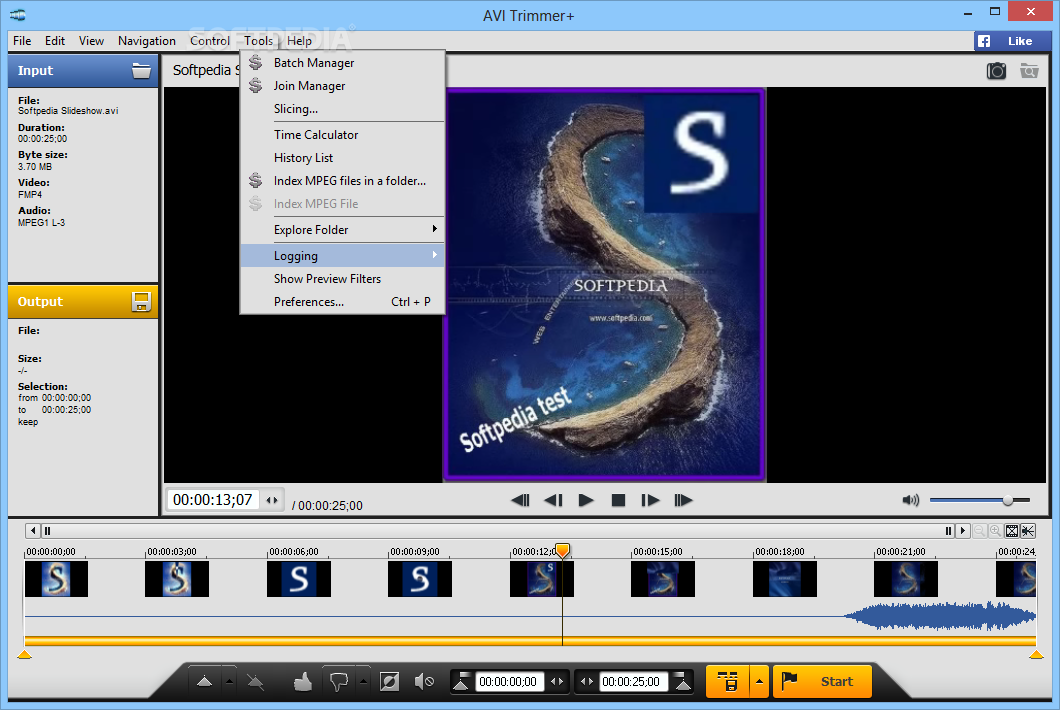This screenshot has height=710, width=1060.
Task: Jump to previous key frame button
Action: pyautogui.click(x=520, y=500)
